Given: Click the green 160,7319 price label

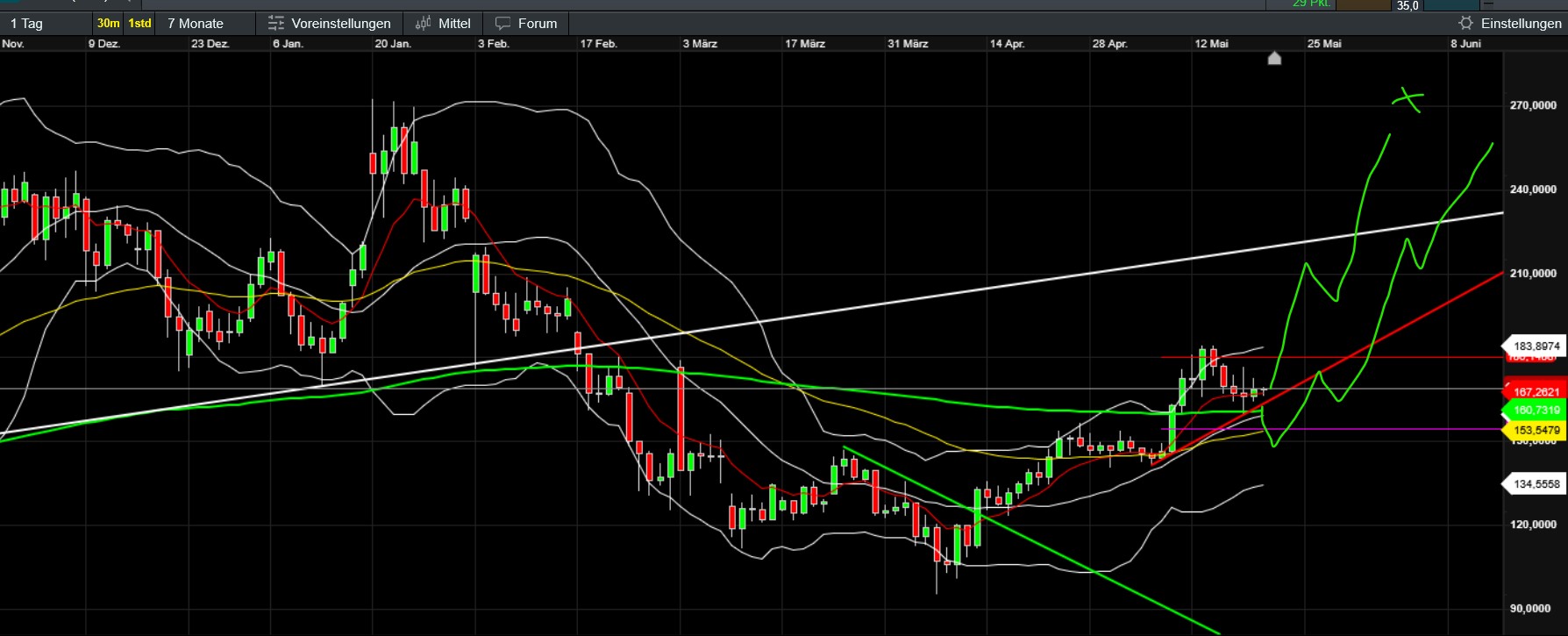Looking at the screenshot, I should pos(1535,411).
